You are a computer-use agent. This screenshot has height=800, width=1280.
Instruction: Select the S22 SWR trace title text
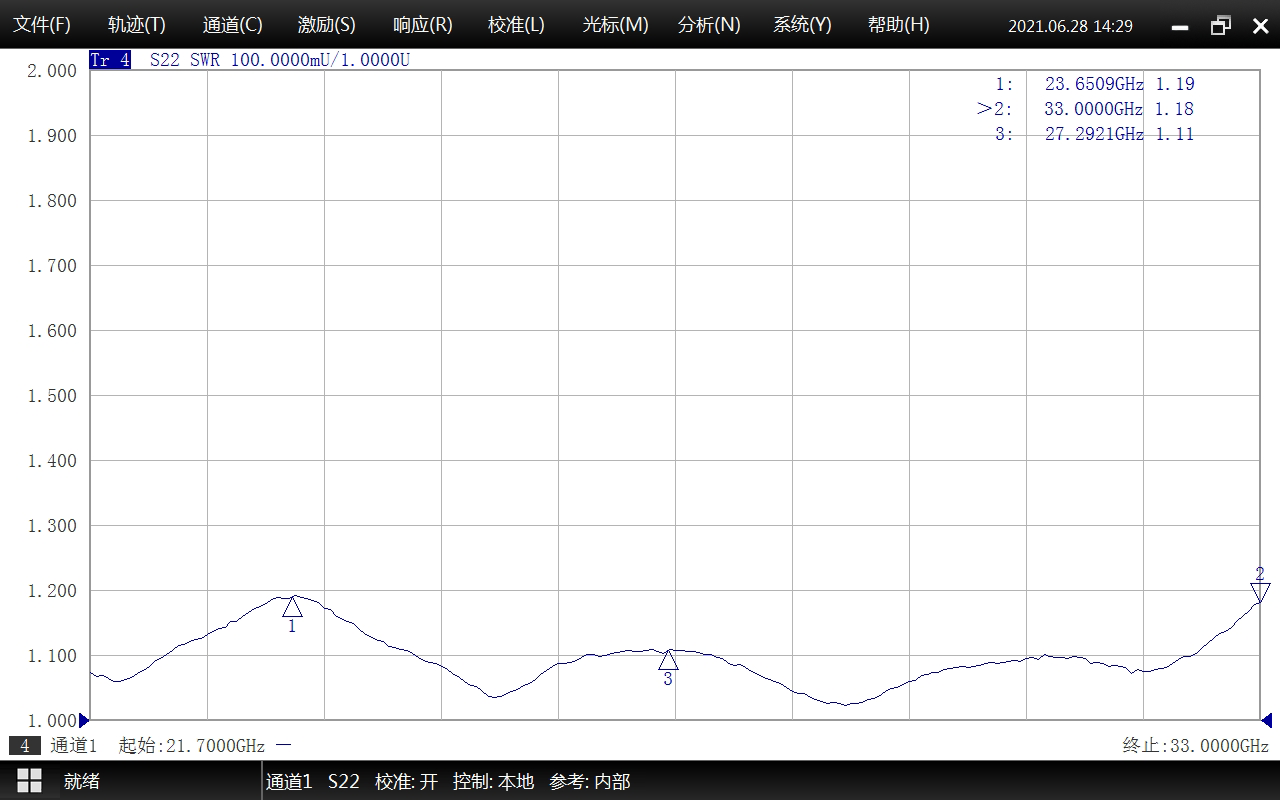[x=280, y=60]
